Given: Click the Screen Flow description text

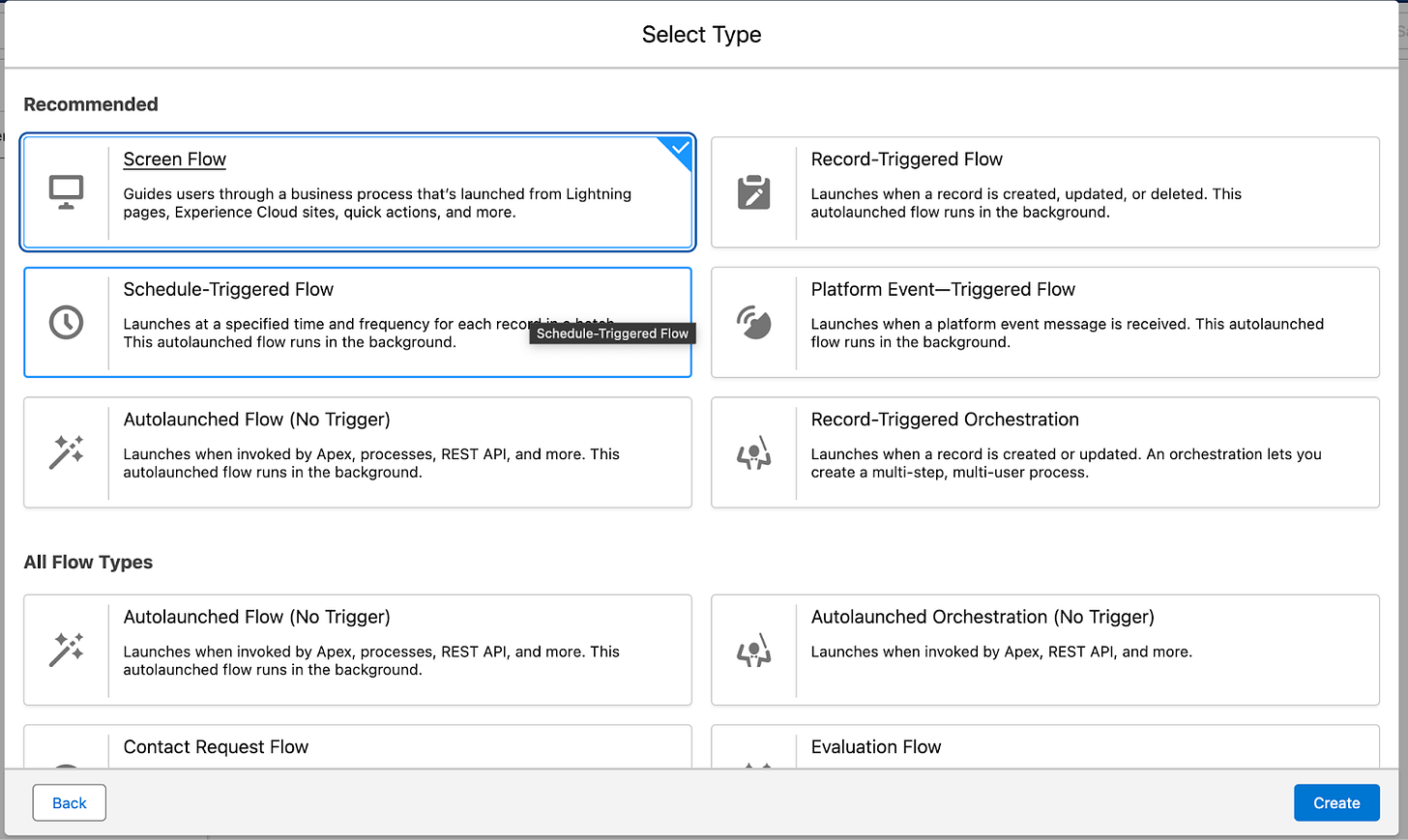Looking at the screenshot, I should click(x=377, y=203).
